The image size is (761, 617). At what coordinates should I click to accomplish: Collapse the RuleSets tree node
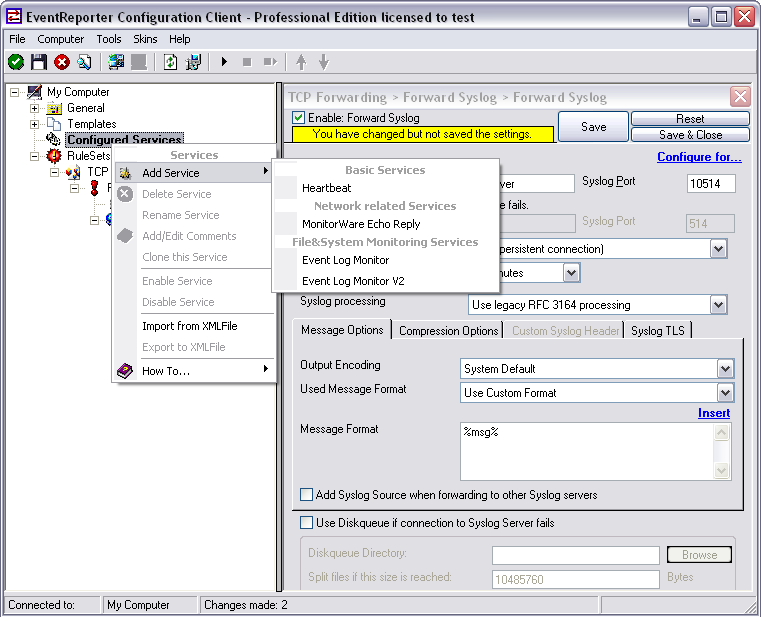pyautogui.click(x=34, y=156)
